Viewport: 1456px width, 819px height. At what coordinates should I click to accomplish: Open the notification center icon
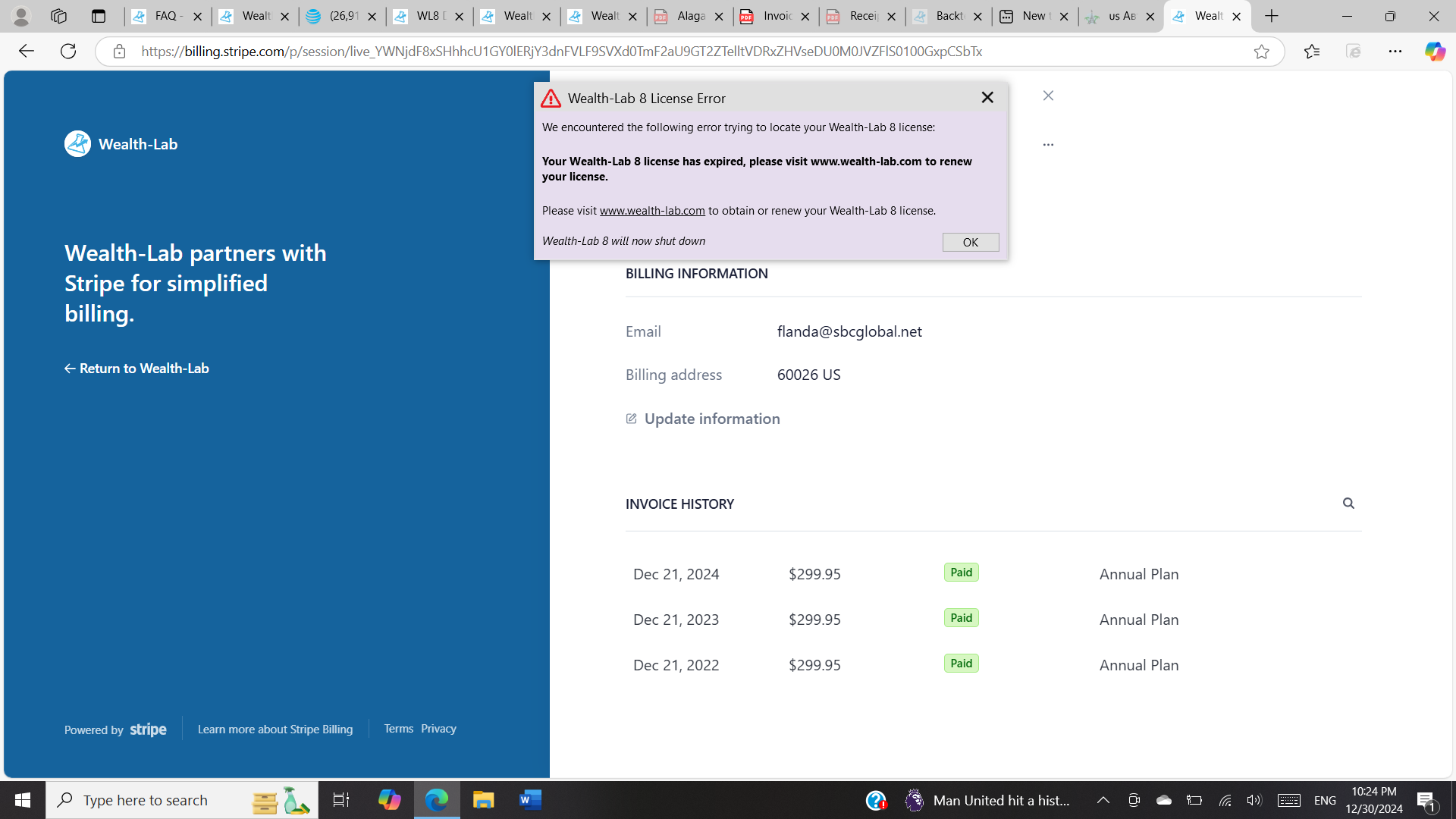(x=1426, y=800)
